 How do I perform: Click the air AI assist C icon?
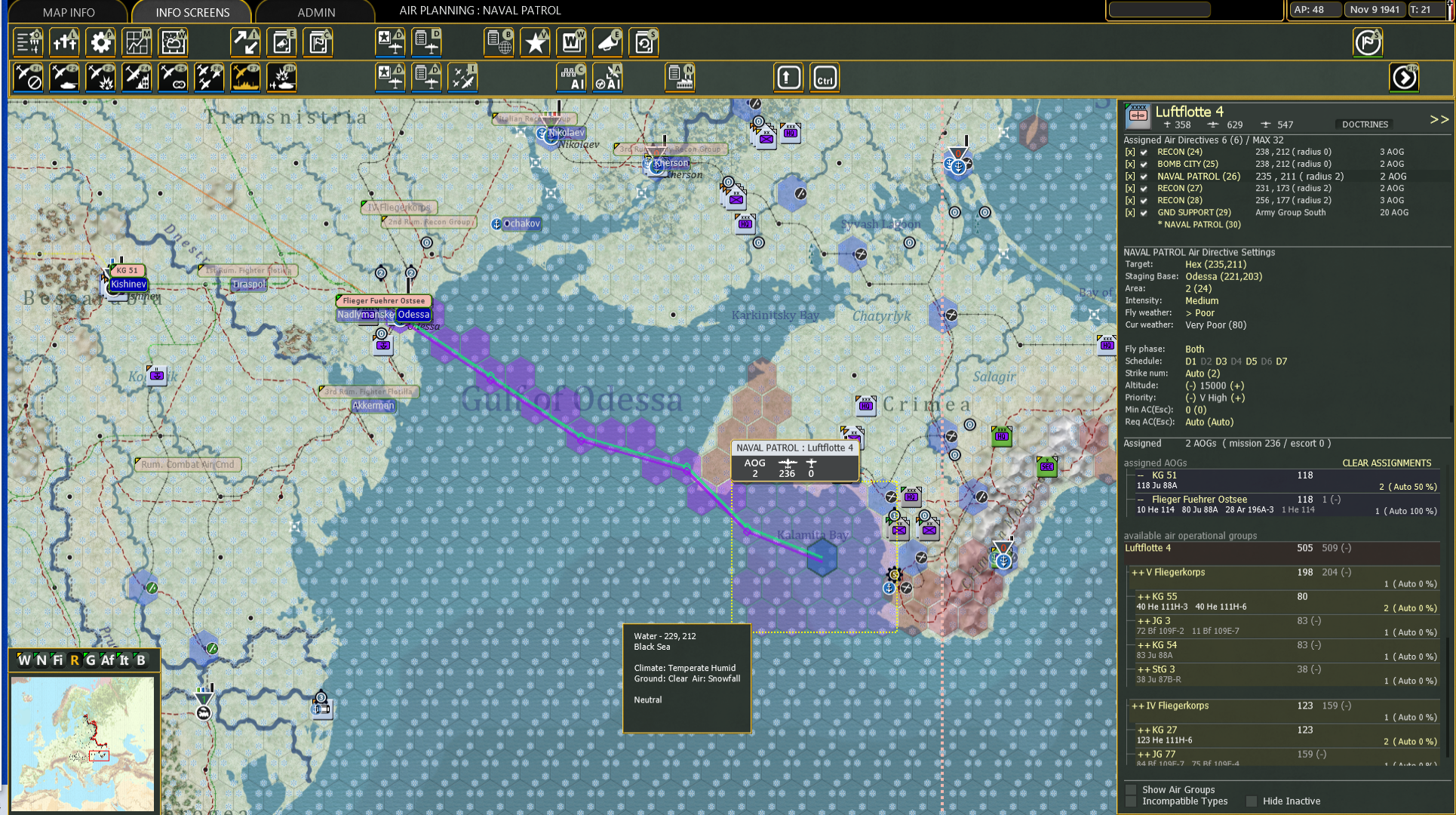pos(571,78)
